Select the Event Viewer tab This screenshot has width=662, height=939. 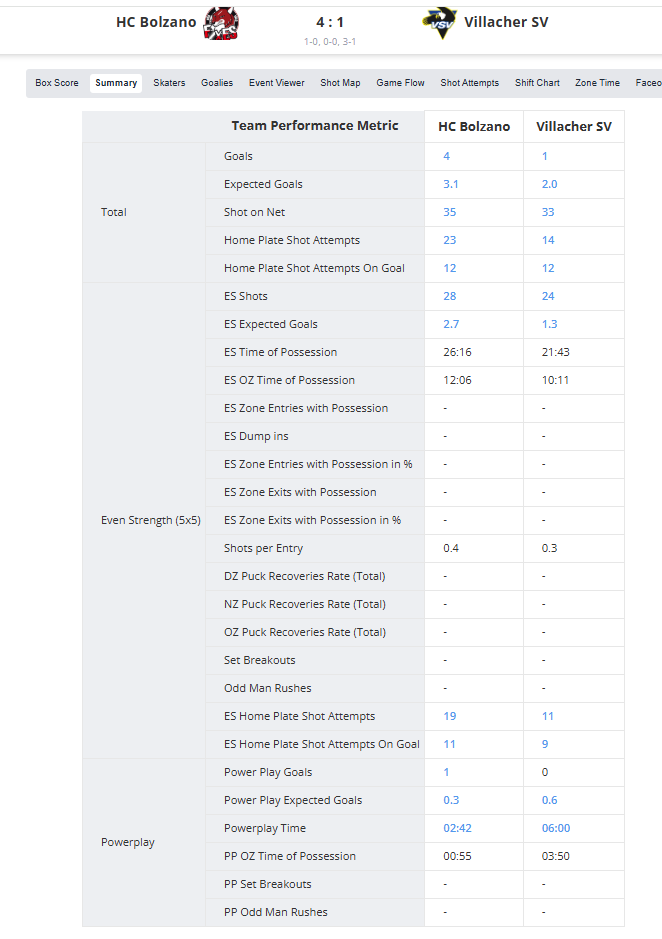(x=277, y=83)
